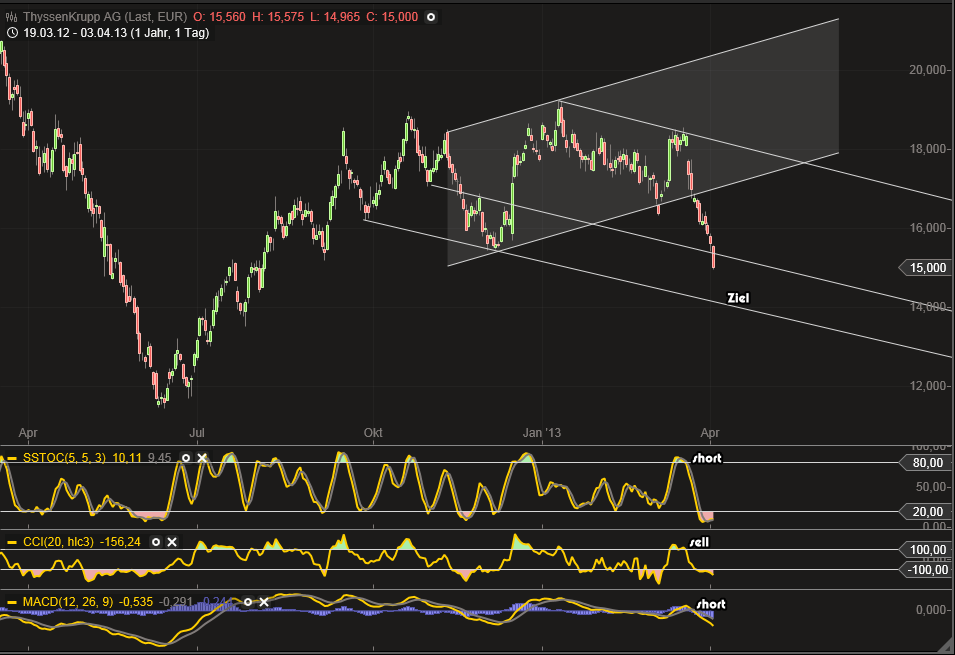Select the short annotation on MACD panel
The height and width of the screenshot is (655, 955).
coord(711,604)
